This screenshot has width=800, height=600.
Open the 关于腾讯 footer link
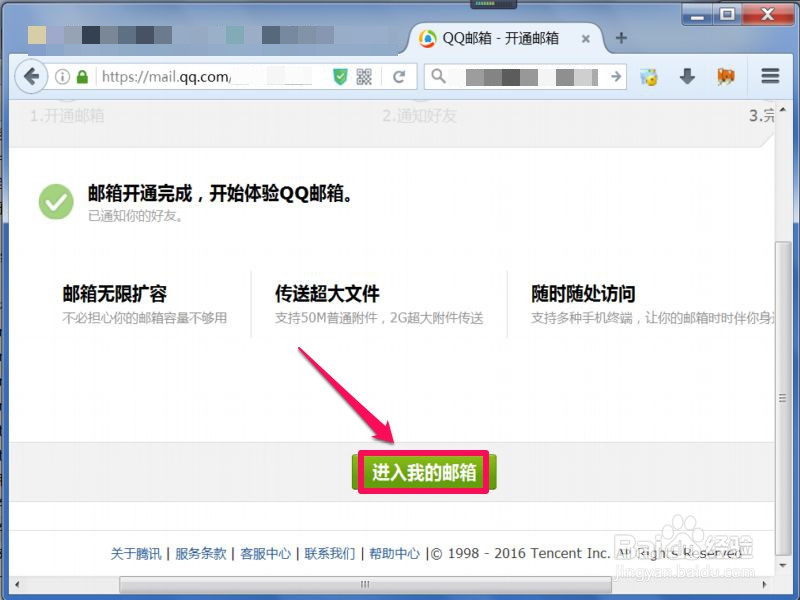[x=136, y=554]
